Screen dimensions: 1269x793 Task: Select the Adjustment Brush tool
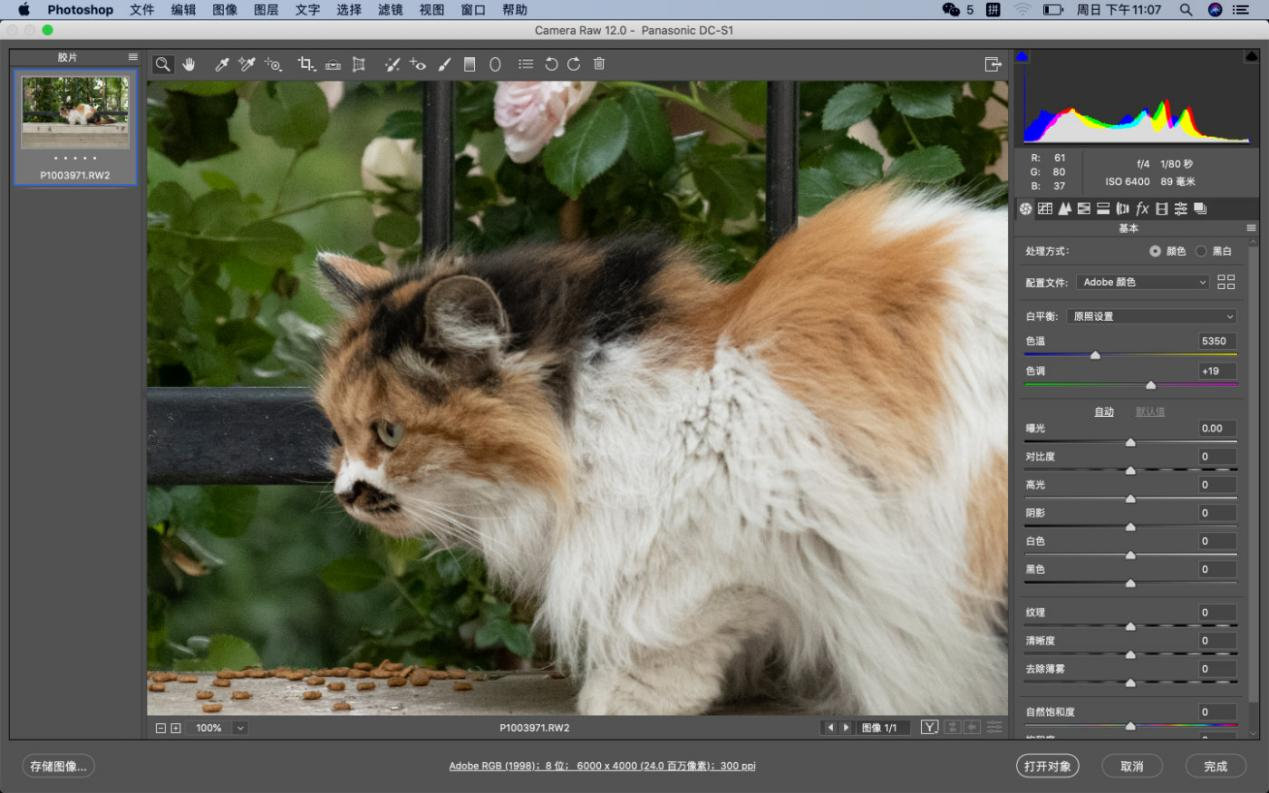(444, 64)
